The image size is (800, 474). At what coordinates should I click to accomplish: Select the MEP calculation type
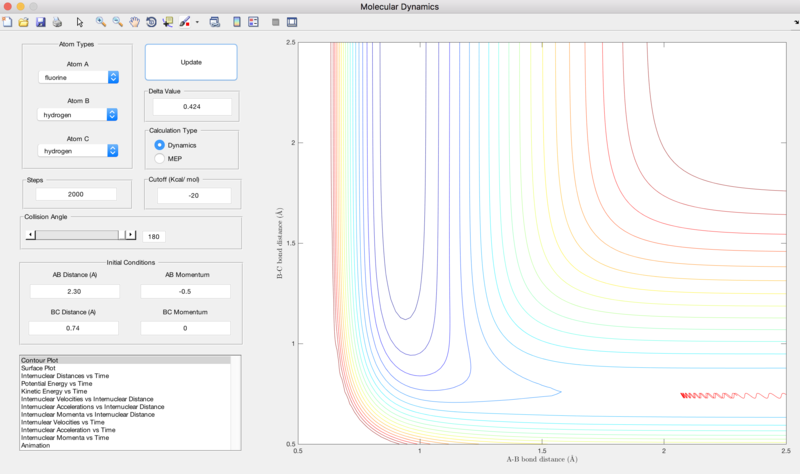coord(160,158)
